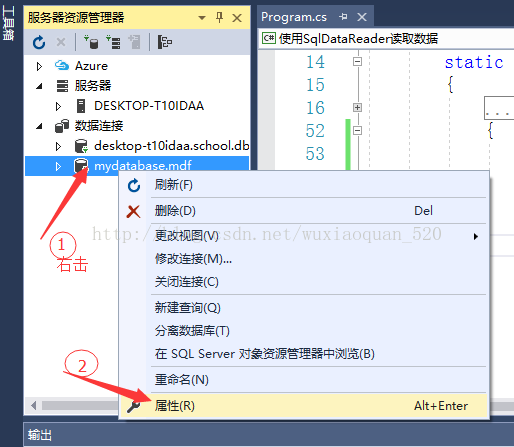The width and height of the screenshot is (514, 447).
Task: Select DESKTOP-T10IDAA in the tree
Action: pos(149,106)
